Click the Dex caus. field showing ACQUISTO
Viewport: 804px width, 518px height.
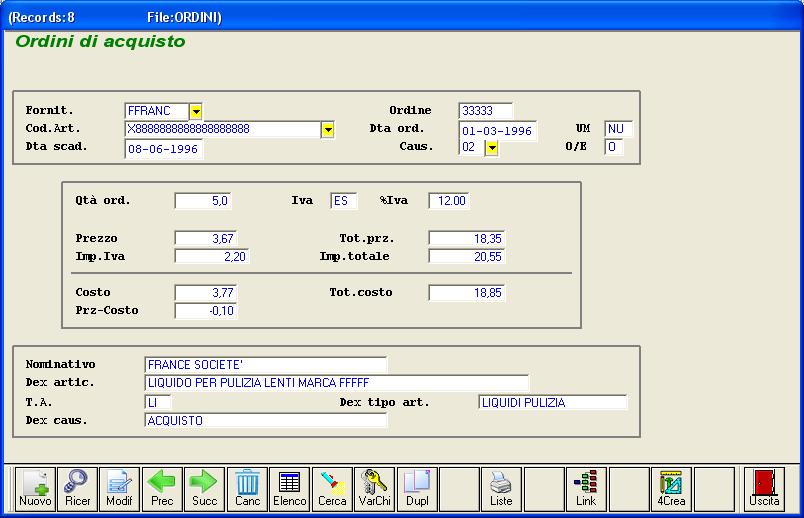tap(266, 421)
